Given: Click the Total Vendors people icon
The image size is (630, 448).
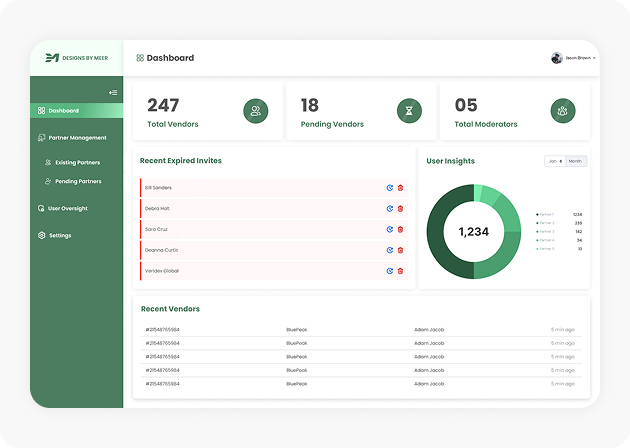Looking at the screenshot, I should click(256, 111).
